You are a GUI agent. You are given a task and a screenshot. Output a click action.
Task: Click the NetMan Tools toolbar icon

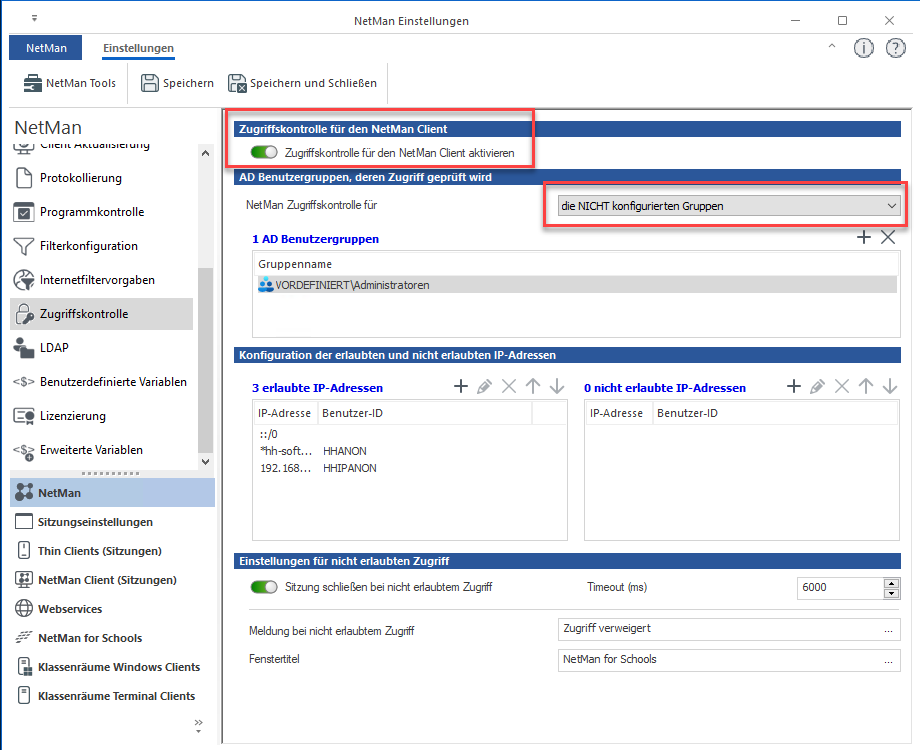[x=30, y=84]
